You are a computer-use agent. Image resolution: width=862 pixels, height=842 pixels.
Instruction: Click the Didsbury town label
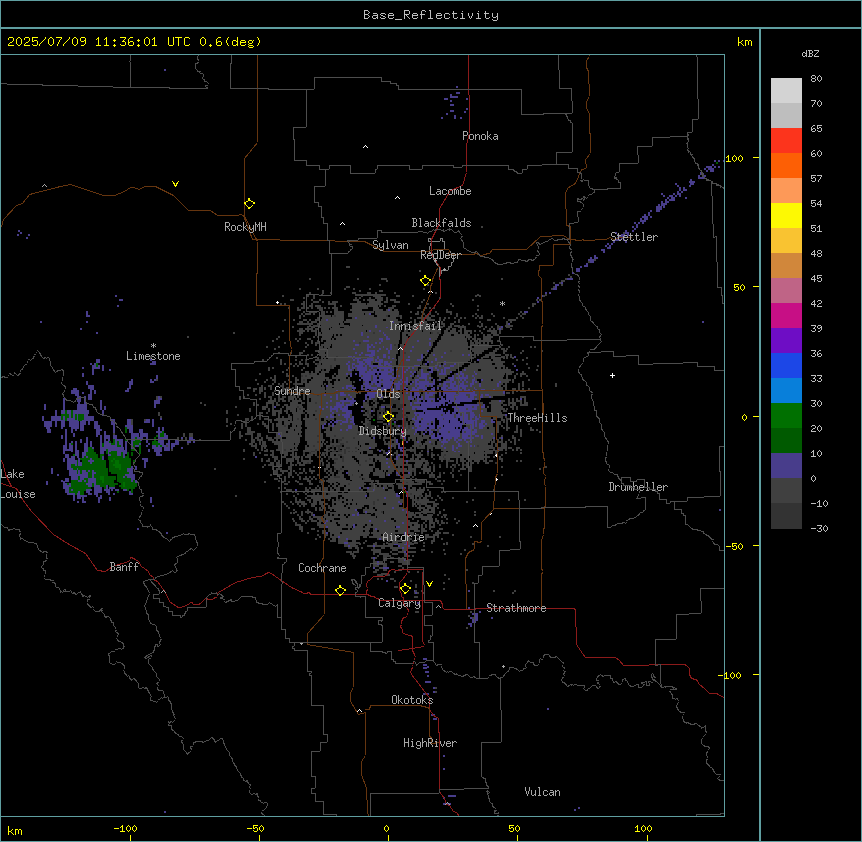[382, 431]
